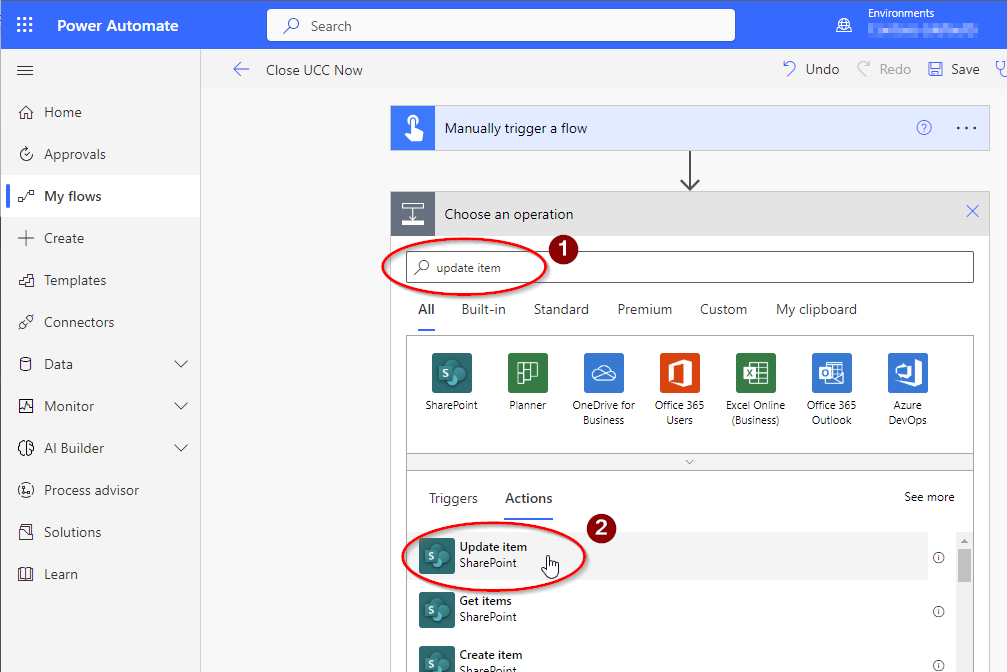The image size is (1007, 672).
Task: Toggle the hamburger navigation menu
Action: 25,70
